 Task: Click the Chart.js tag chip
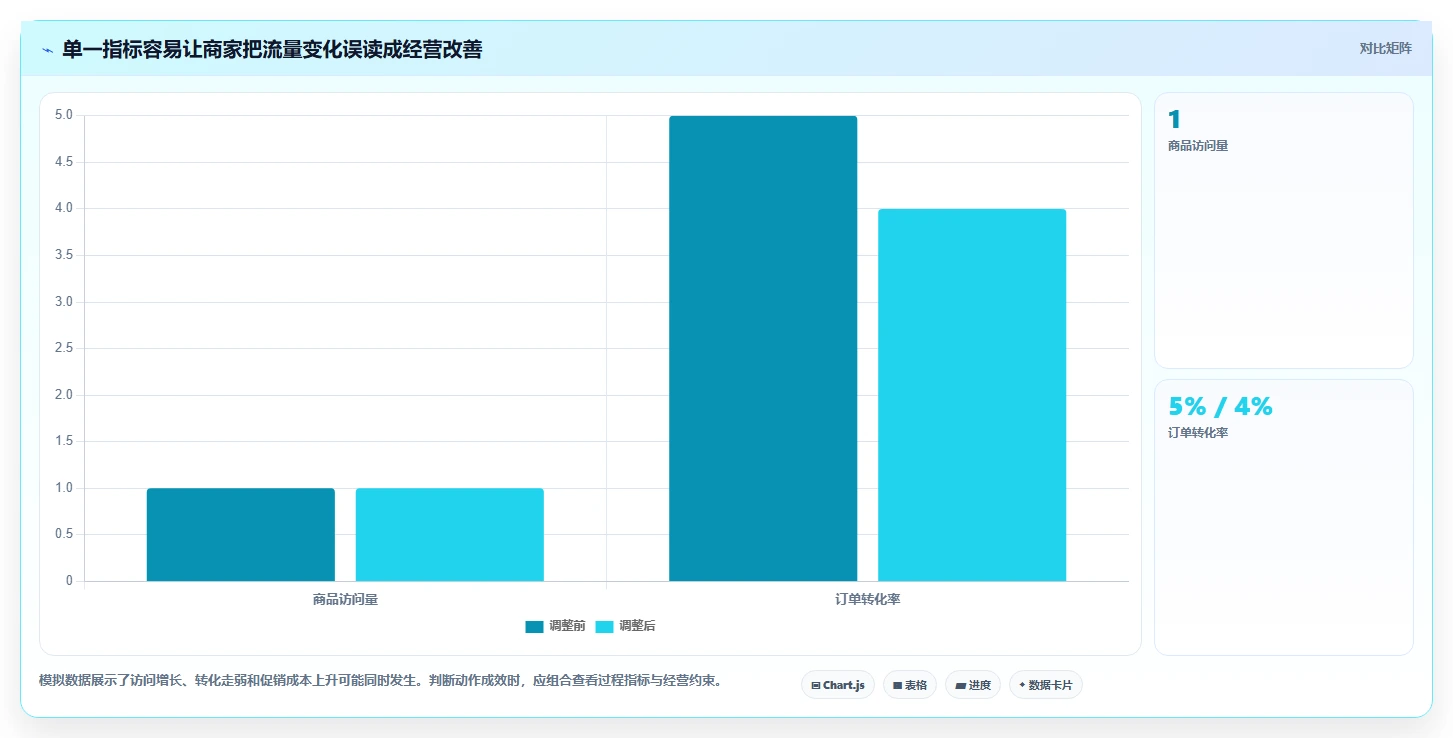[x=838, y=685]
